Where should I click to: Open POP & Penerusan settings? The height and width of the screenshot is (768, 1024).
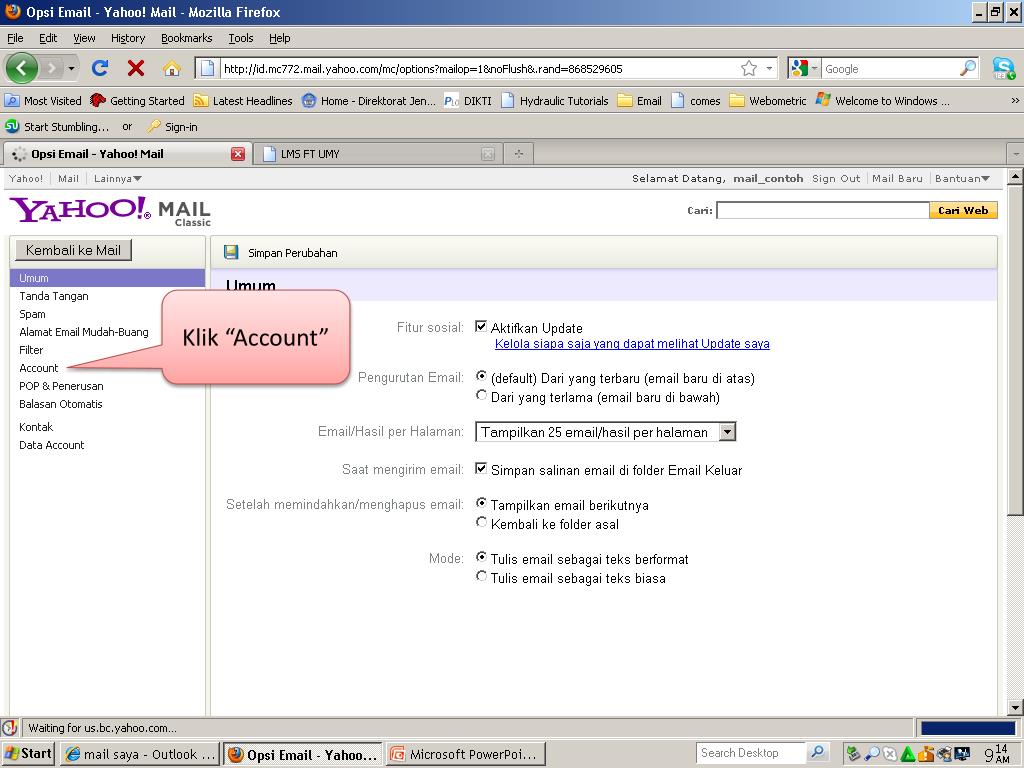tap(61, 386)
